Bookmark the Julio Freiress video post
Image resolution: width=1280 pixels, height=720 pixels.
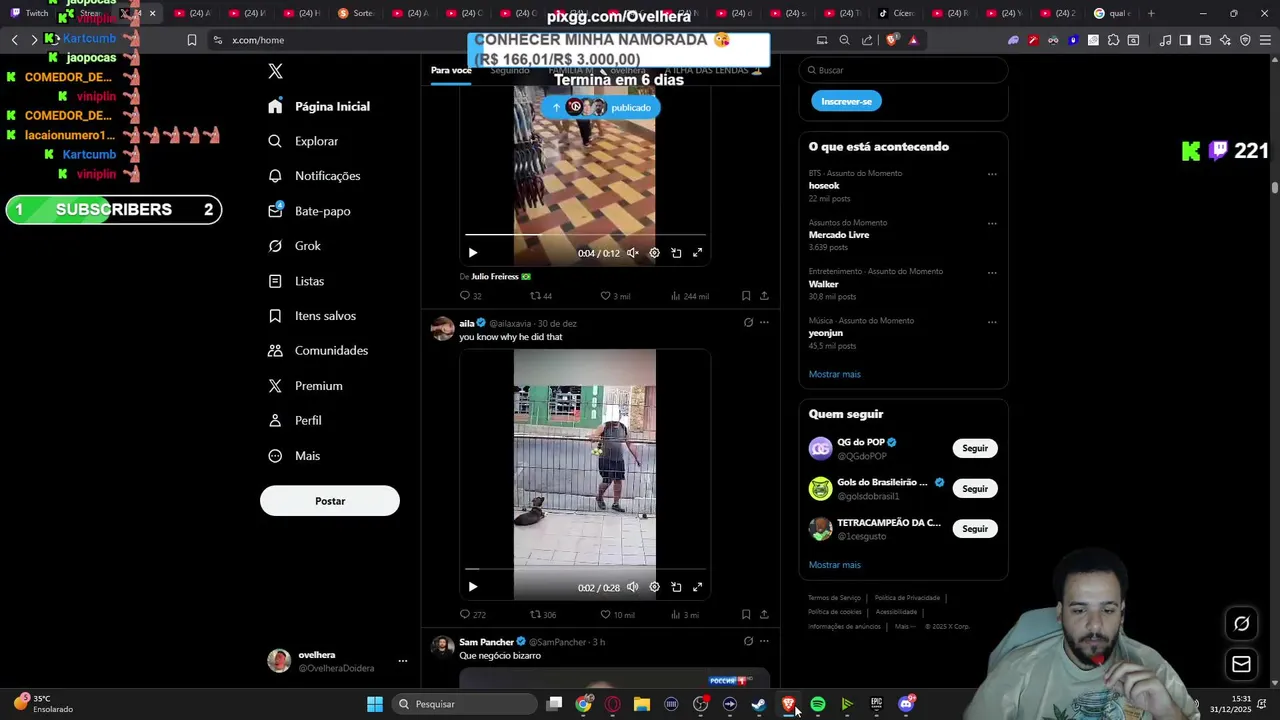click(746, 296)
